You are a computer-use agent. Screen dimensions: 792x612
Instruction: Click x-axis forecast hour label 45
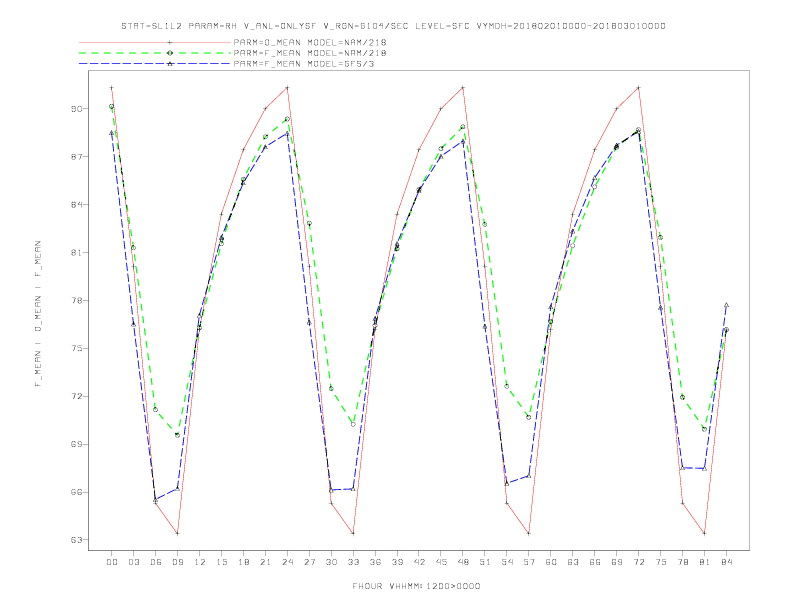pyautogui.click(x=441, y=562)
